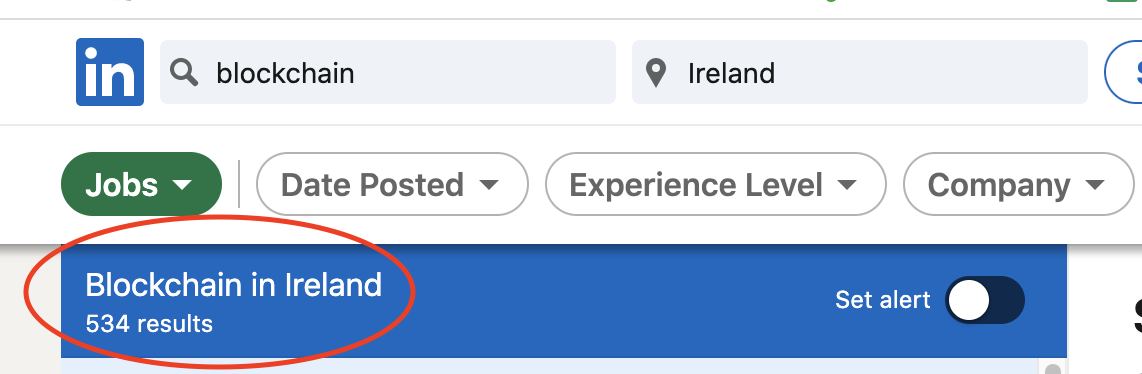Image resolution: width=1142 pixels, height=374 pixels.
Task: Open the Company filter dropdown
Action: [1019, 184]
